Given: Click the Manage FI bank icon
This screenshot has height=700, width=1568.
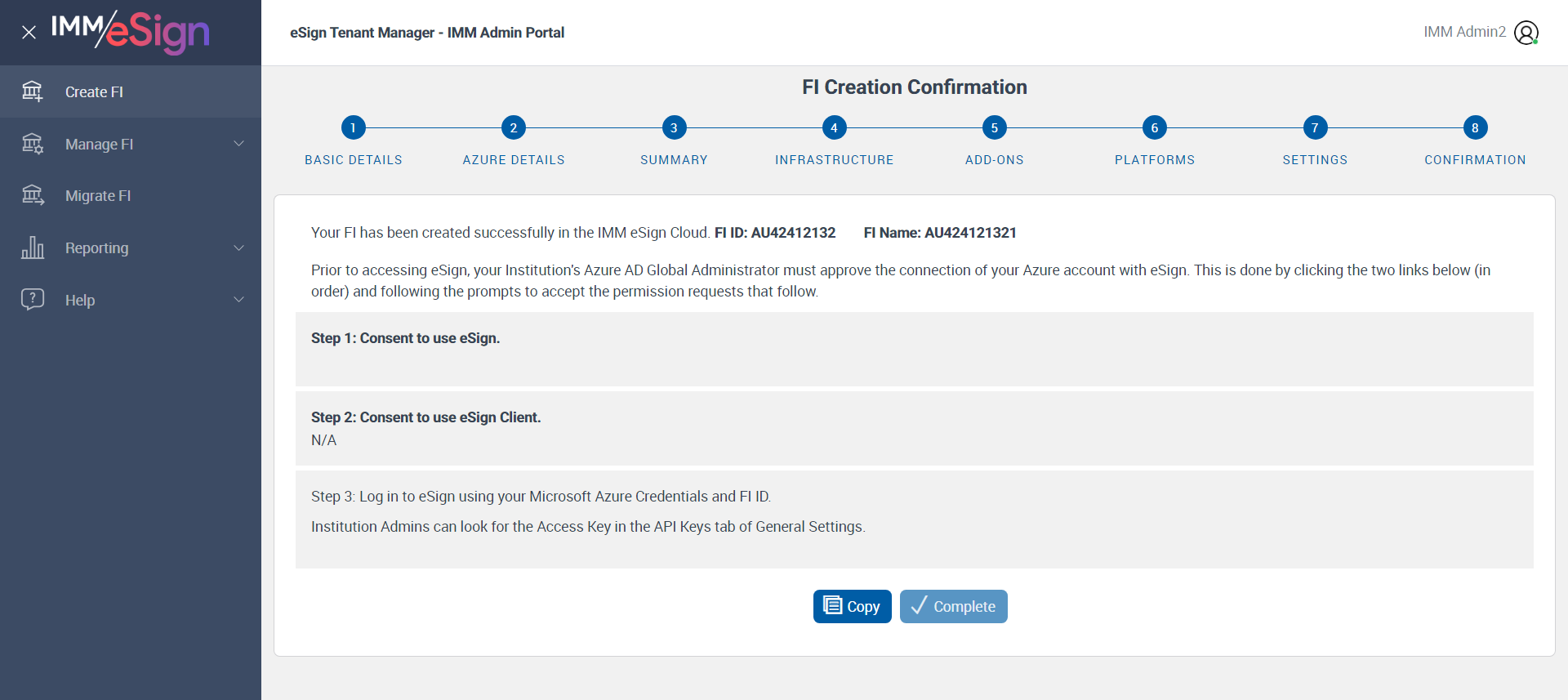Looking at the screenshot, I should [33, 144].
